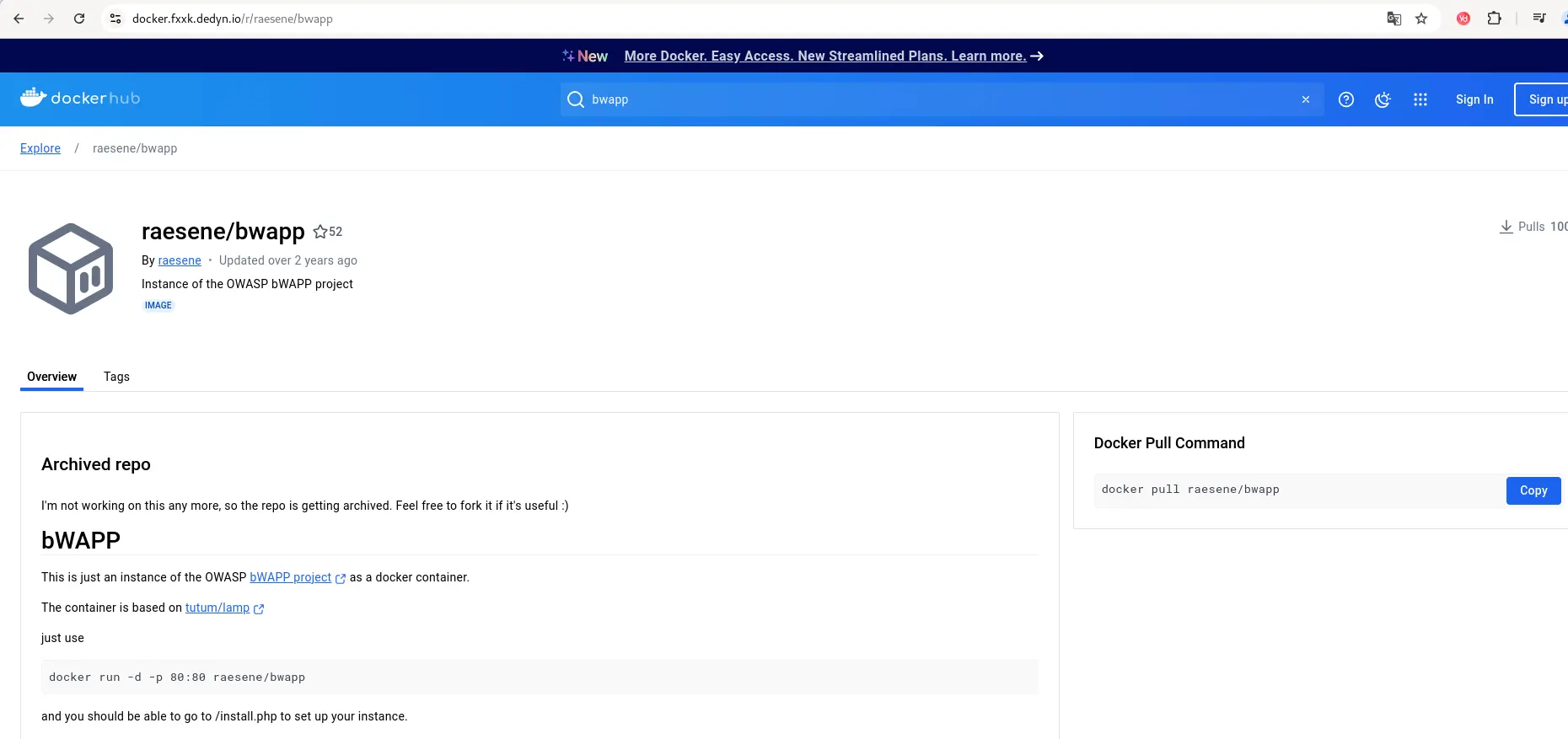The width and height of the screenshot is (1568, 739).
Task: Bookmark this page with the star
Action: click(1421, 19)
